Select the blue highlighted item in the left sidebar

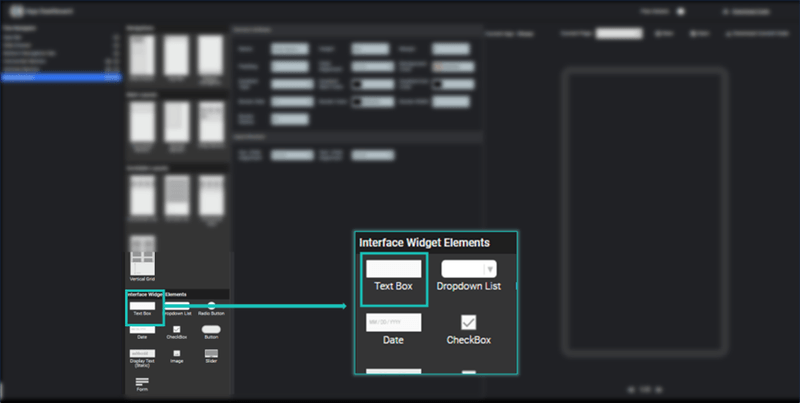(60, 76)
